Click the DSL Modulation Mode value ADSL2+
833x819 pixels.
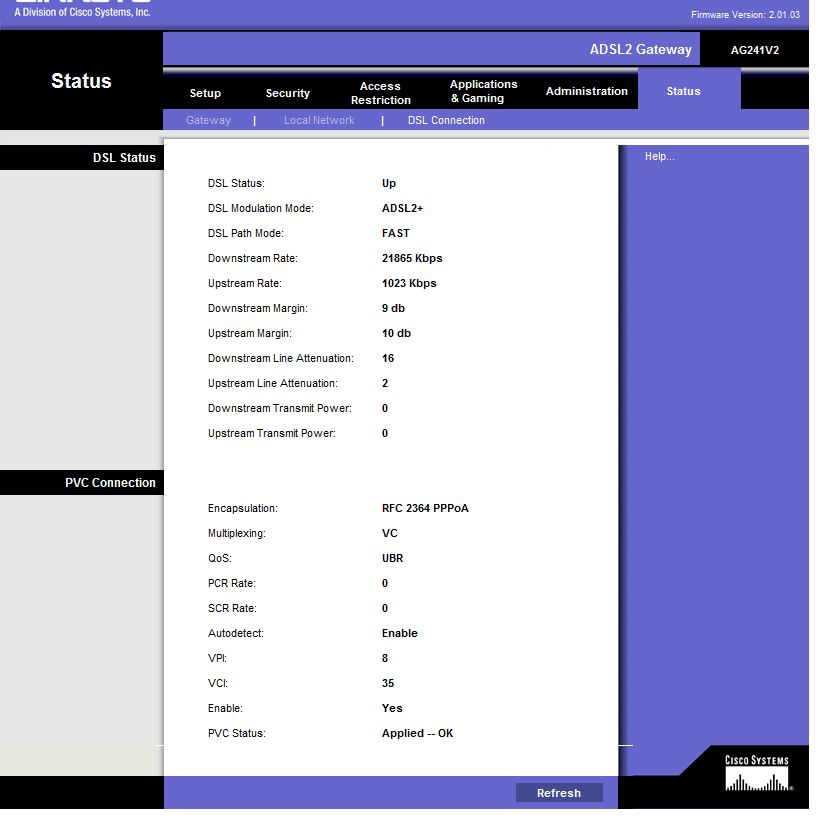[x=402, y=208]
